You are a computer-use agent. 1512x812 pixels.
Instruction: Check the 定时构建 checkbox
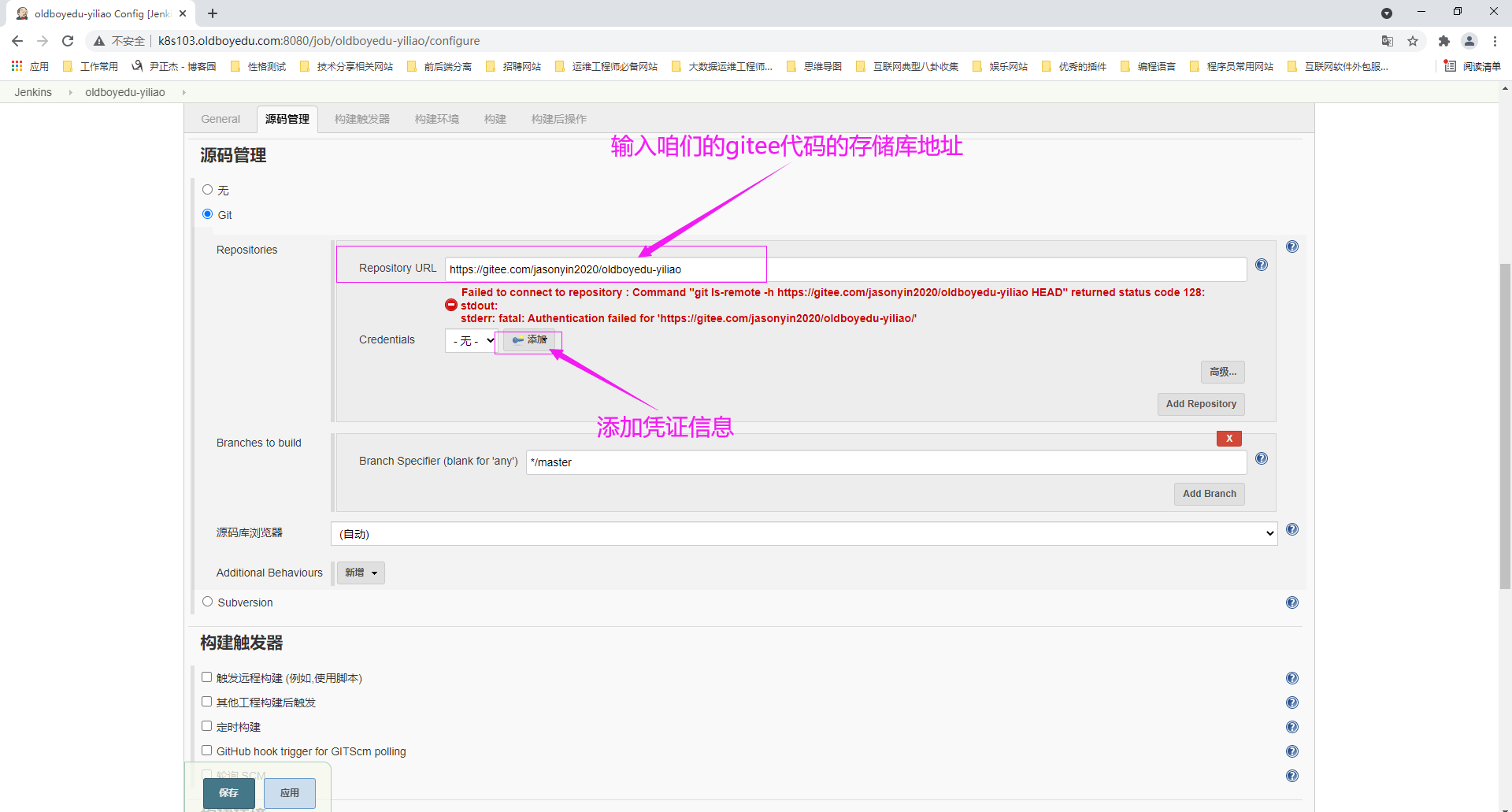click(207, 726)
